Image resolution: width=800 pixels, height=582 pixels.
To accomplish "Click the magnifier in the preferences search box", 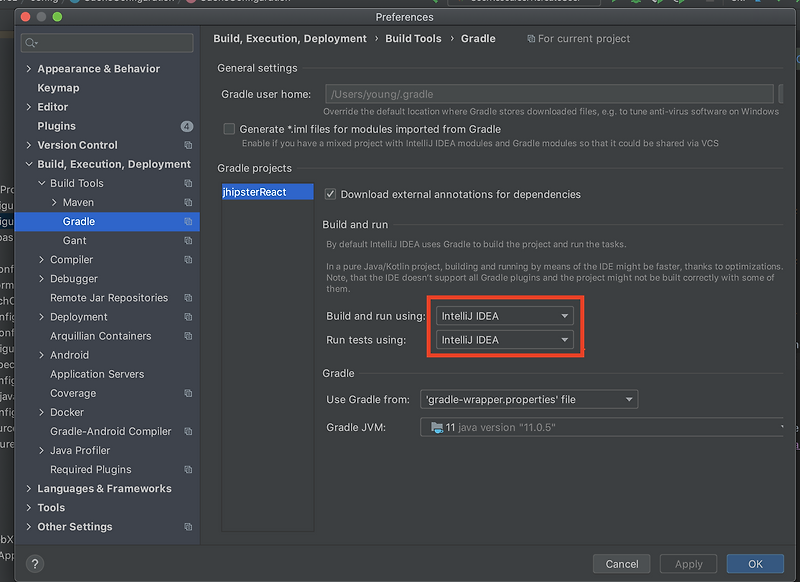I will pos(28,43).
